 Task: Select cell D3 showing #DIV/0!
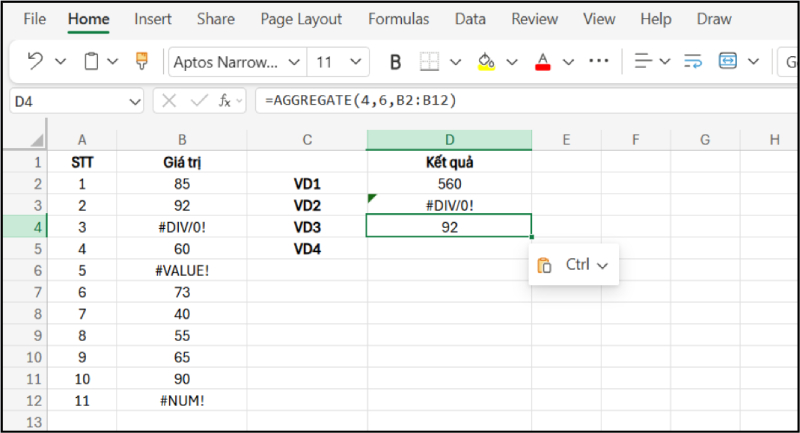(x=449, y=204)
